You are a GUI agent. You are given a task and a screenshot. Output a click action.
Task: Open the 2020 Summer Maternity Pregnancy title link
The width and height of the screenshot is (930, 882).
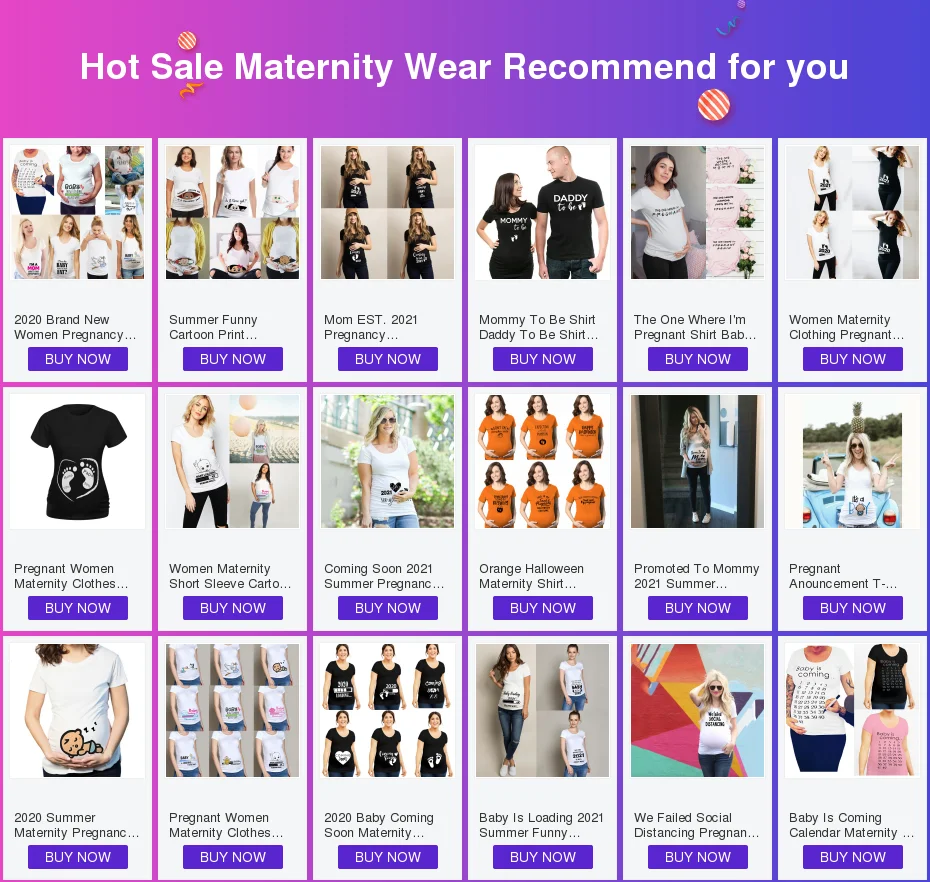(77, 825)
